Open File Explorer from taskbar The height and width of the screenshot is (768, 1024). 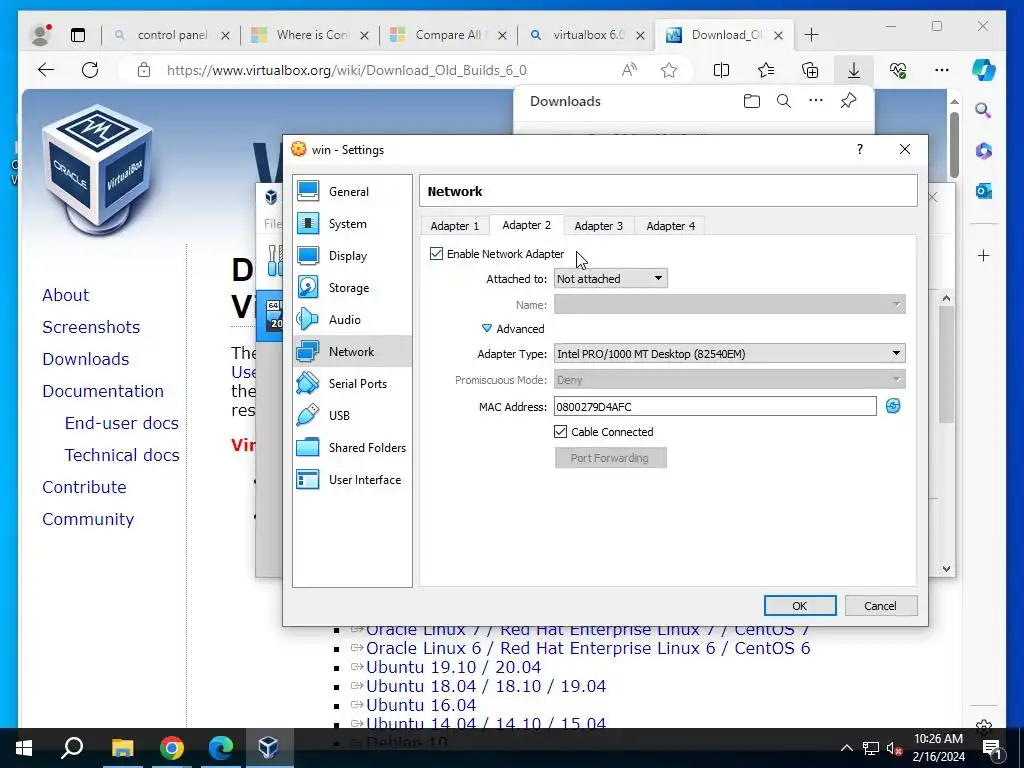tap(122, 748)
